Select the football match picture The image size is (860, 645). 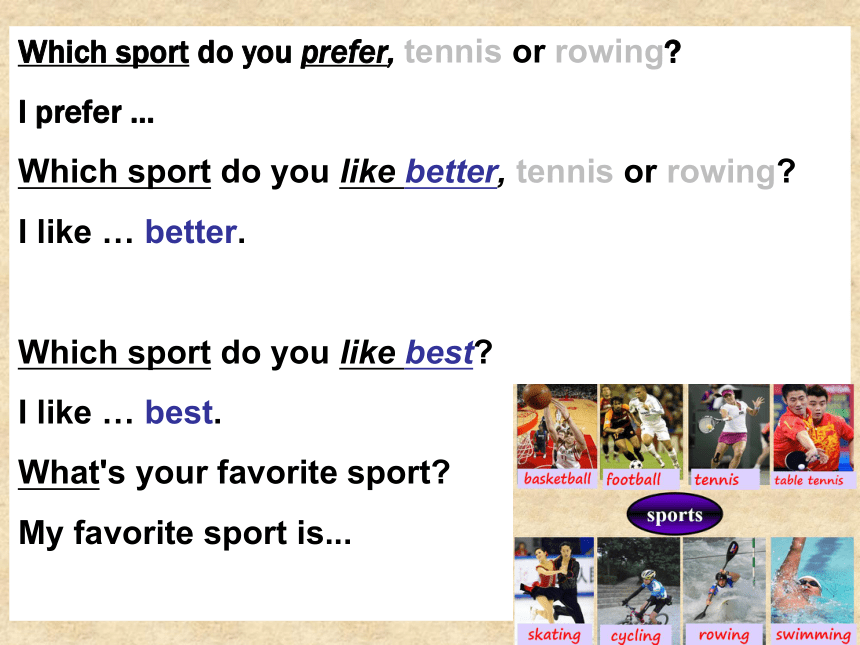pyautogui.click(x=641, y=427)
